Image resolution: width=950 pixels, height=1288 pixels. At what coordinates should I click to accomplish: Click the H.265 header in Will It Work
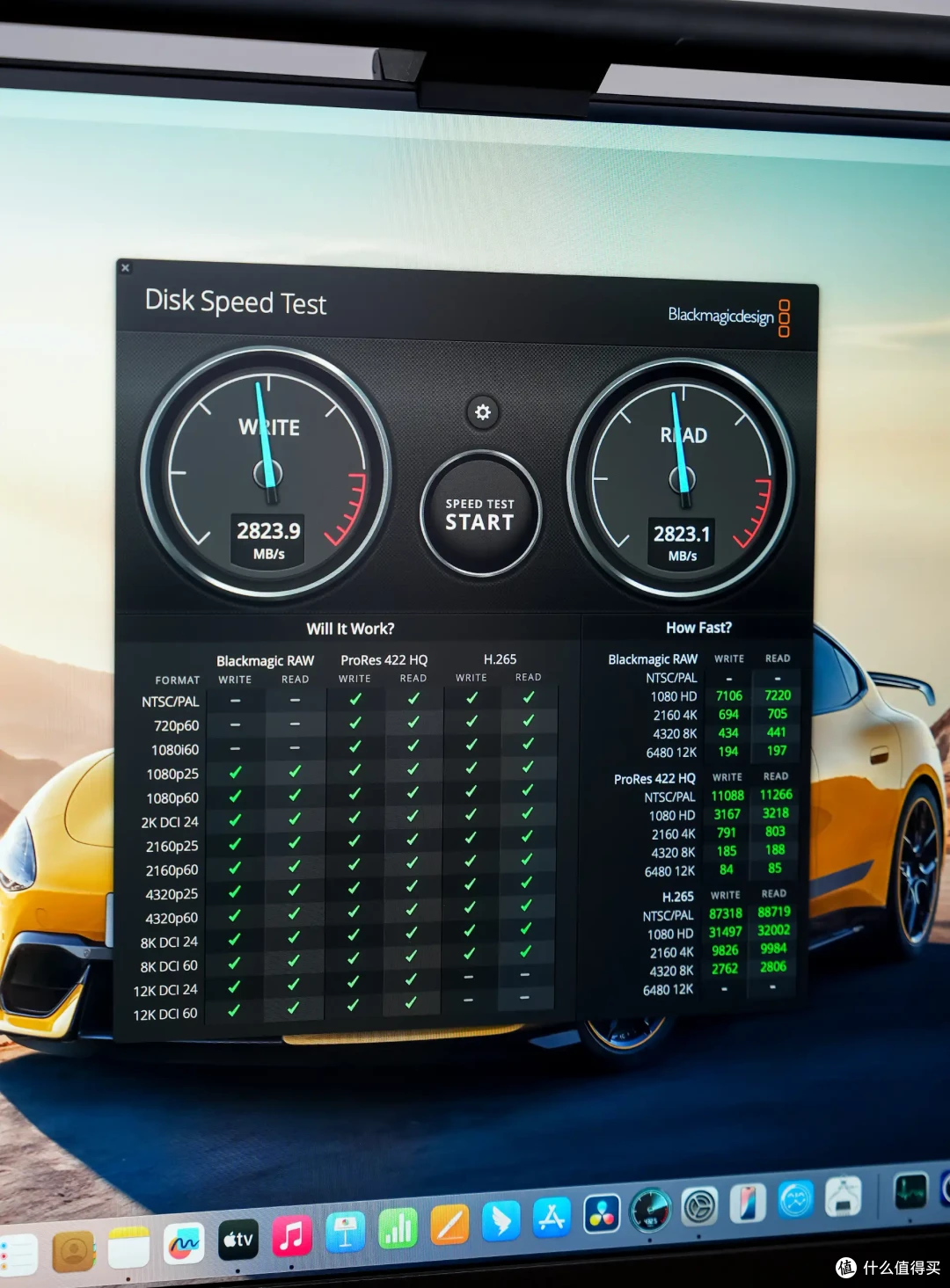click(500, 659)
